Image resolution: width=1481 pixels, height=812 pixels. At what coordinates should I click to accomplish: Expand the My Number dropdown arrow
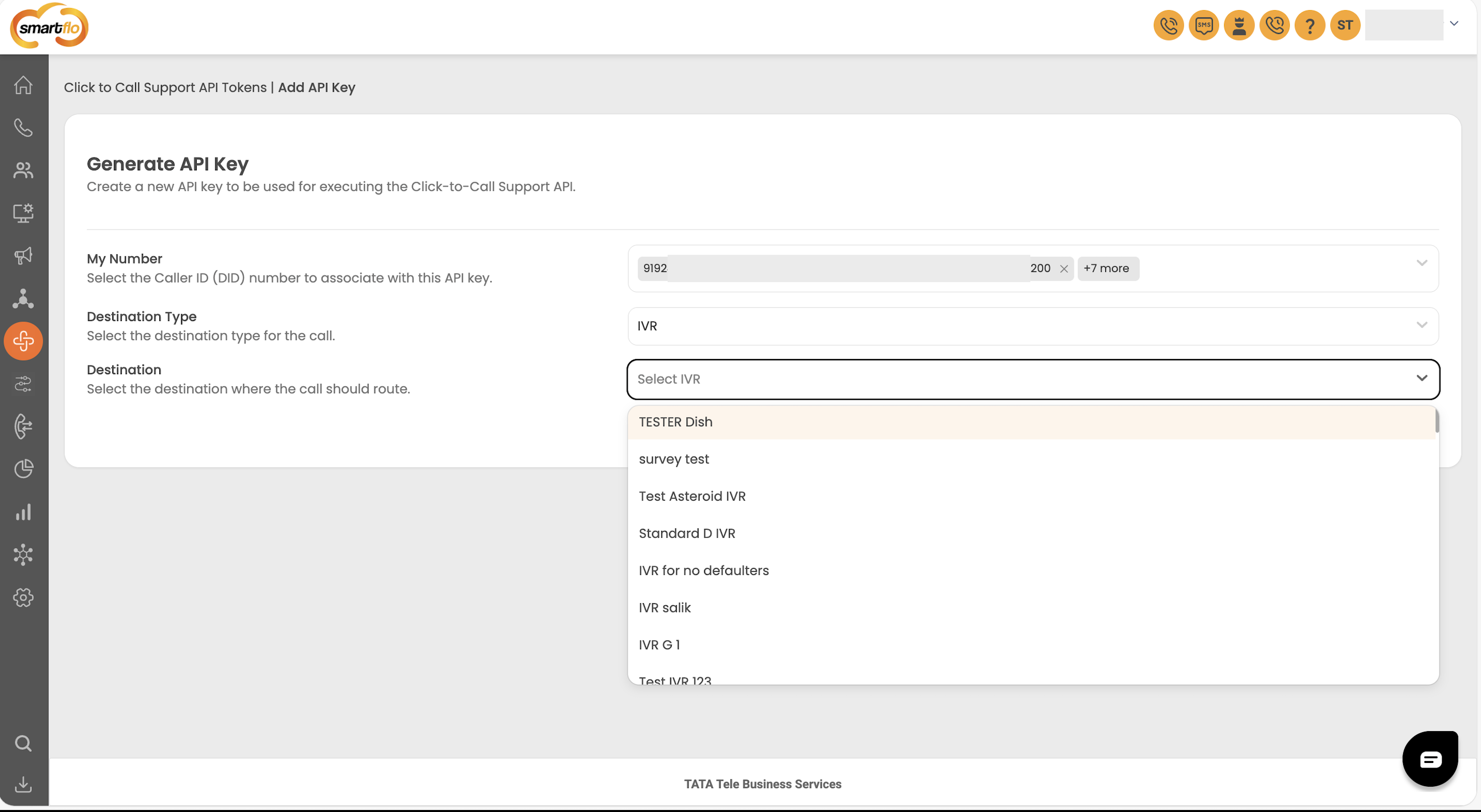click(1422, 263)
